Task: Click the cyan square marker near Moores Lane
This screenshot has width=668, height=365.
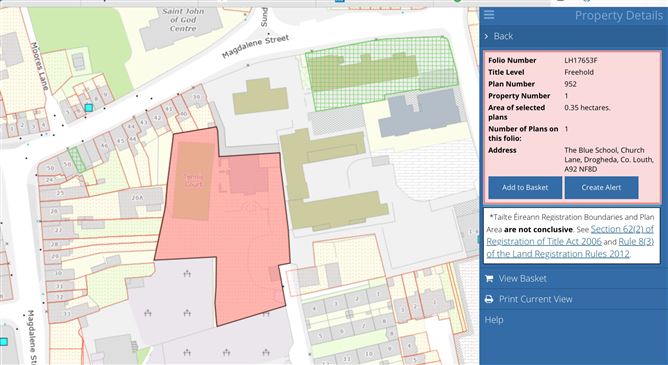Action: (x=89, y=108)
